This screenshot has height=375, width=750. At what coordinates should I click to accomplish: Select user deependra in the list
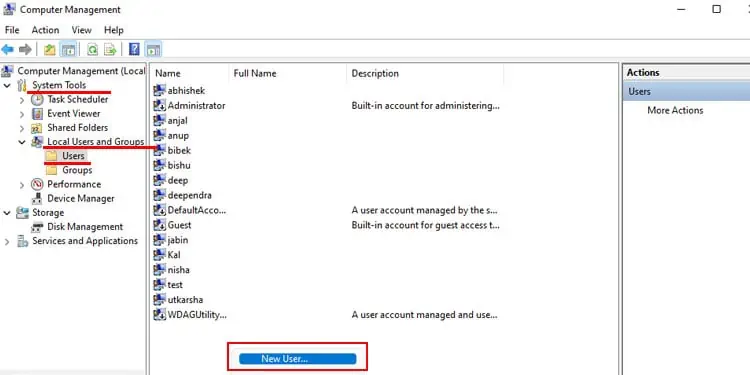tap(189, 195)
